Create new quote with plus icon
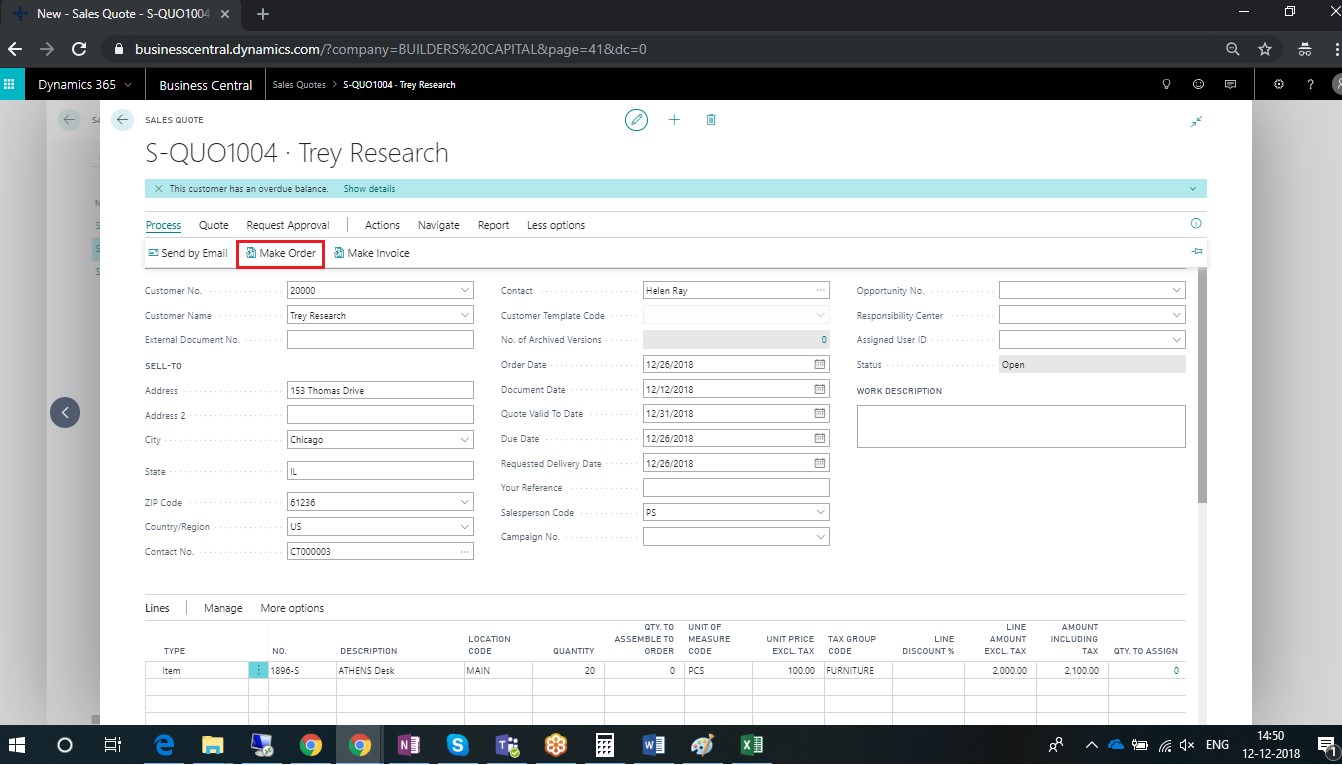The width and height of the screenshot is (1342, 765). 674,120
